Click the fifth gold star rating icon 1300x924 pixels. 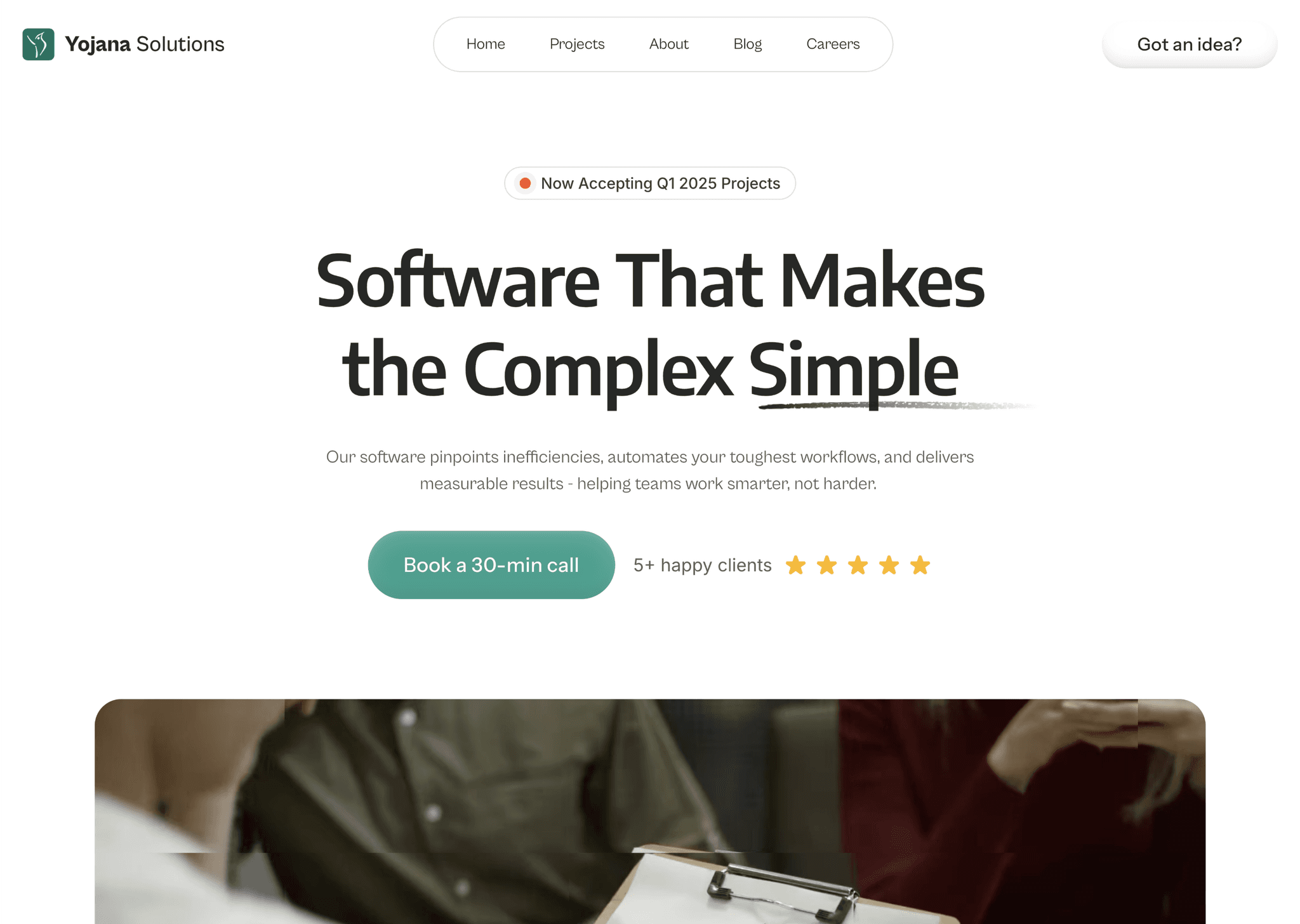click(920, 565)
